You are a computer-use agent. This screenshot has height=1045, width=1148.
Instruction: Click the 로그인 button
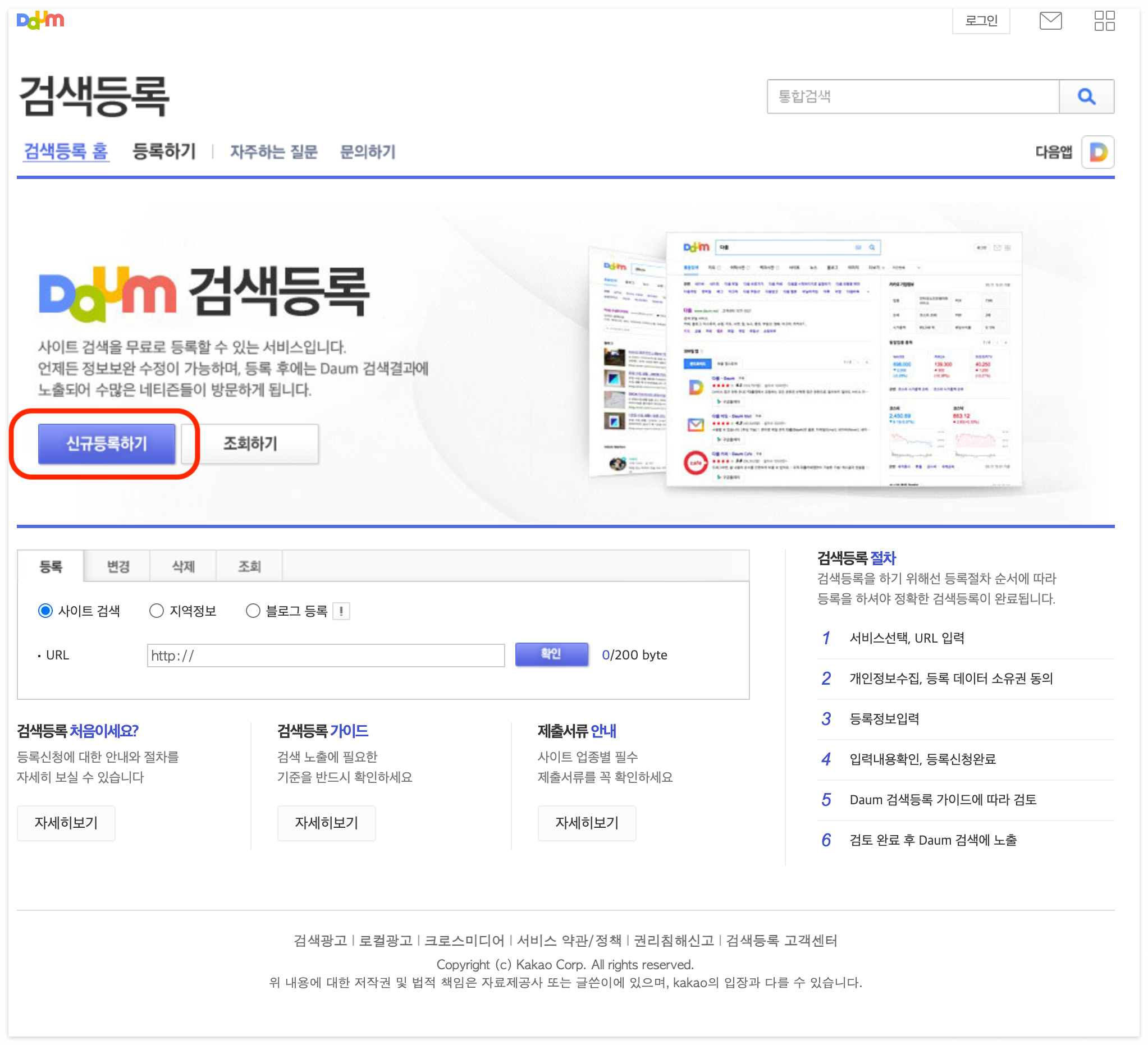coord(981,21)
